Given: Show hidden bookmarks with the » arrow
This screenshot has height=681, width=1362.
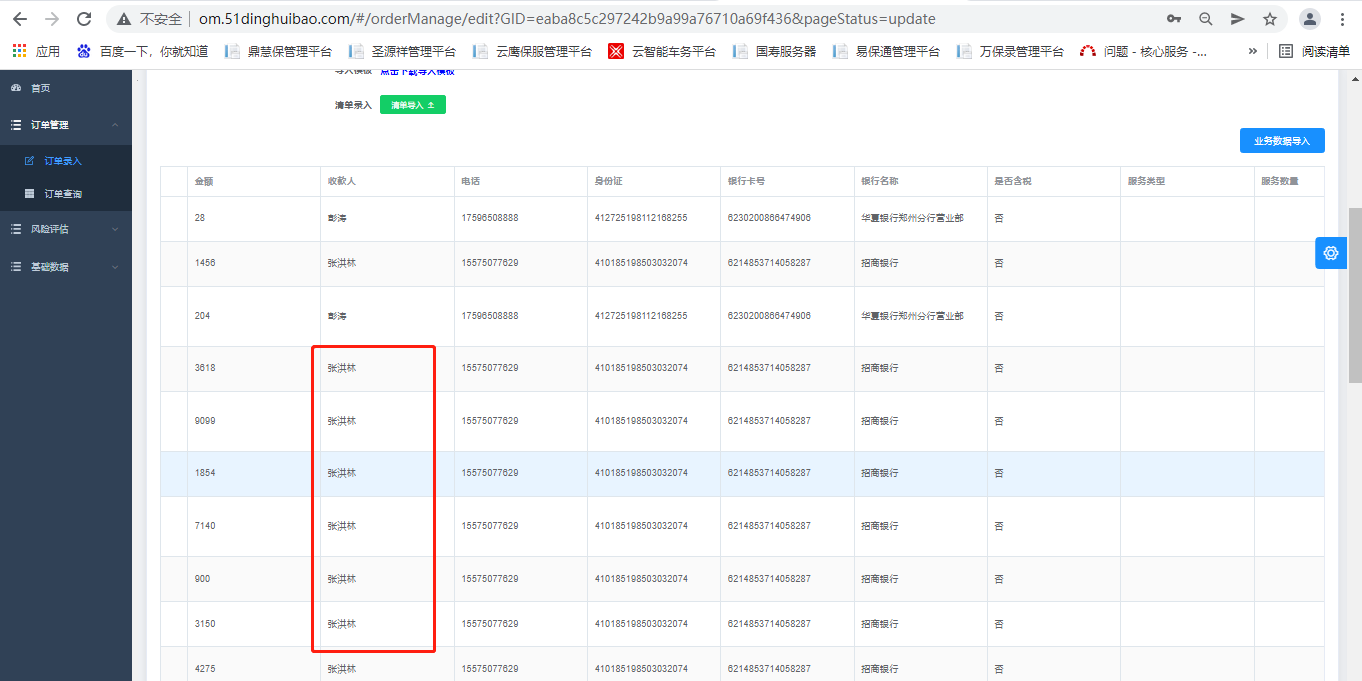Looking at the screenshot, I should pyautogui.click(x=1253, y=51).
